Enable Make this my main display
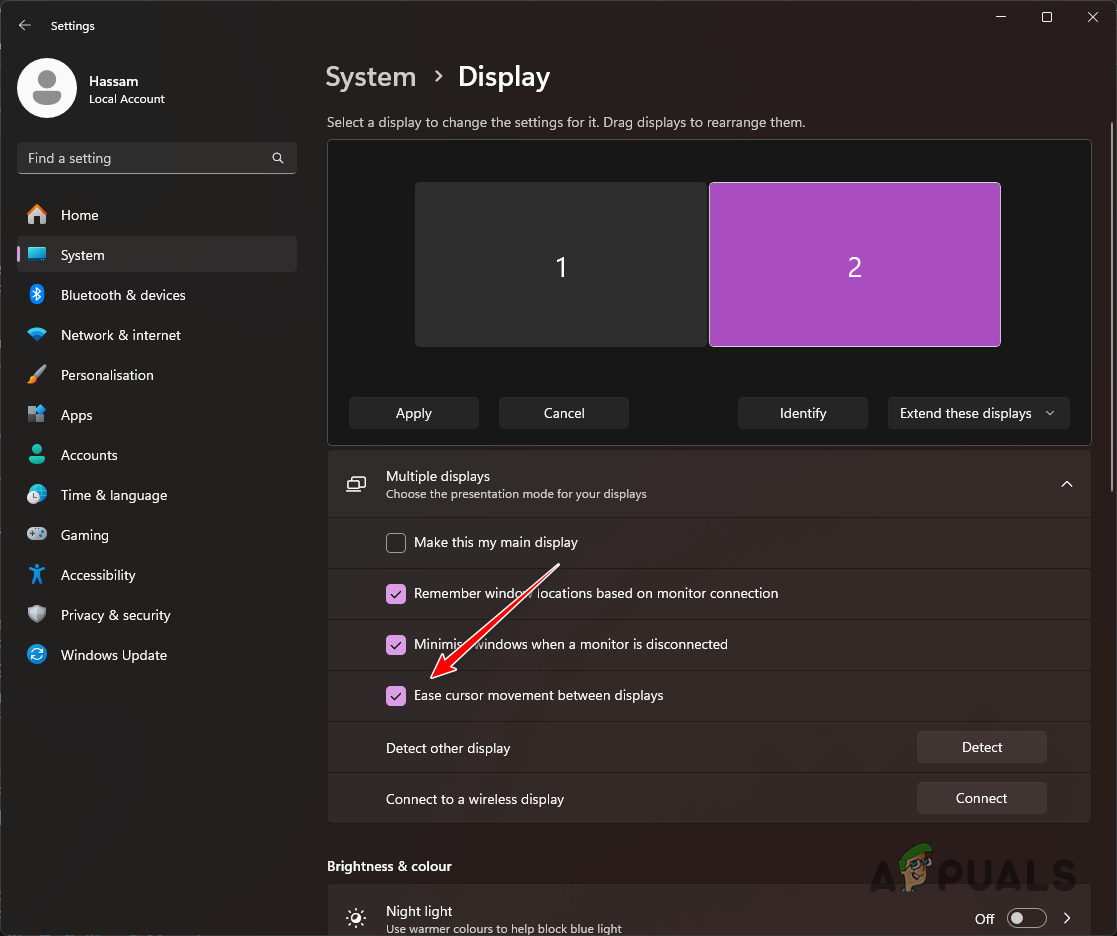1117x936 pixels. pyautogui.click(x=395, y=542)
